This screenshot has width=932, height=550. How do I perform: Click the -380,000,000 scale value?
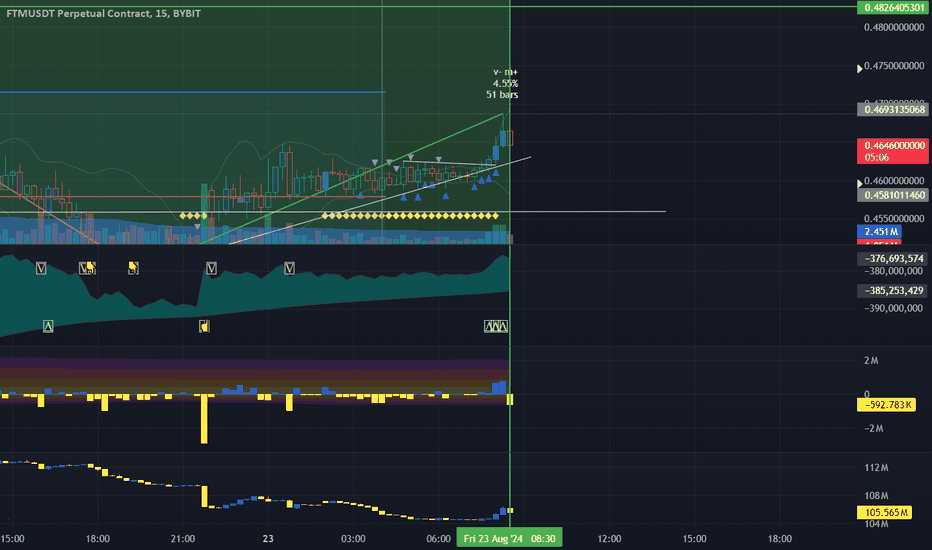point(893,271)
